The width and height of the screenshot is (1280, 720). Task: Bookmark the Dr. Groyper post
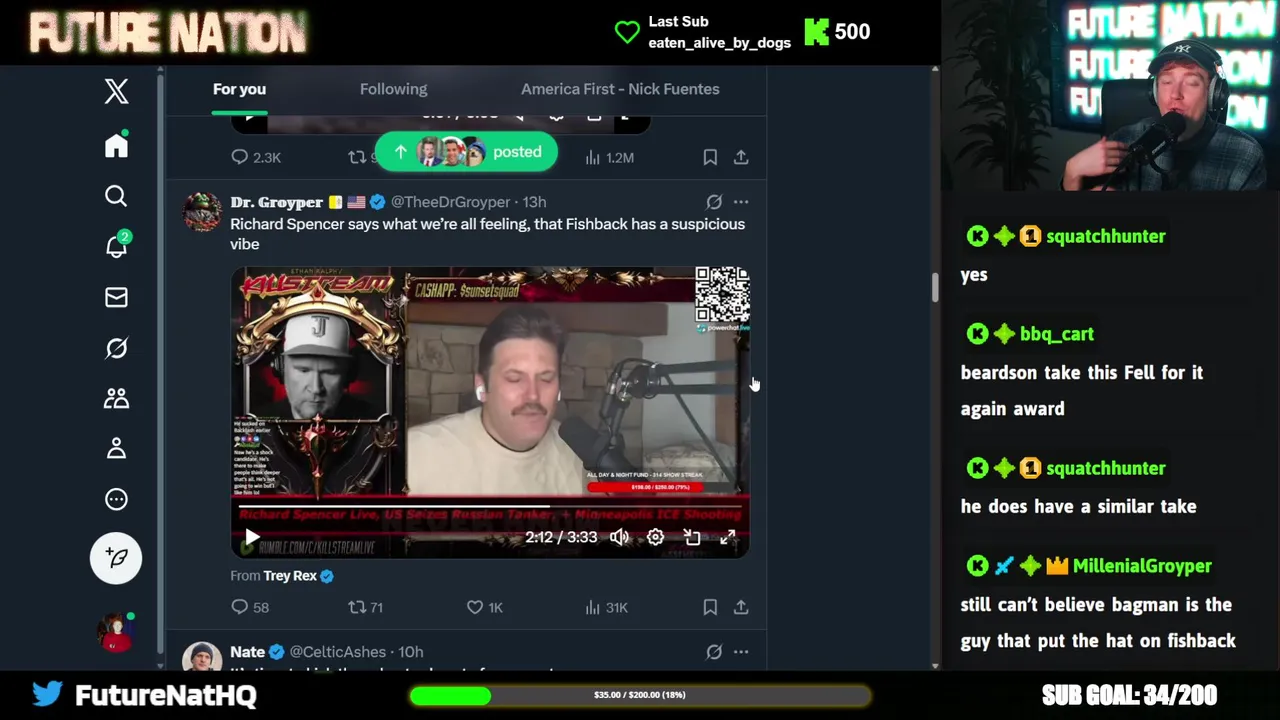[710, 607]
